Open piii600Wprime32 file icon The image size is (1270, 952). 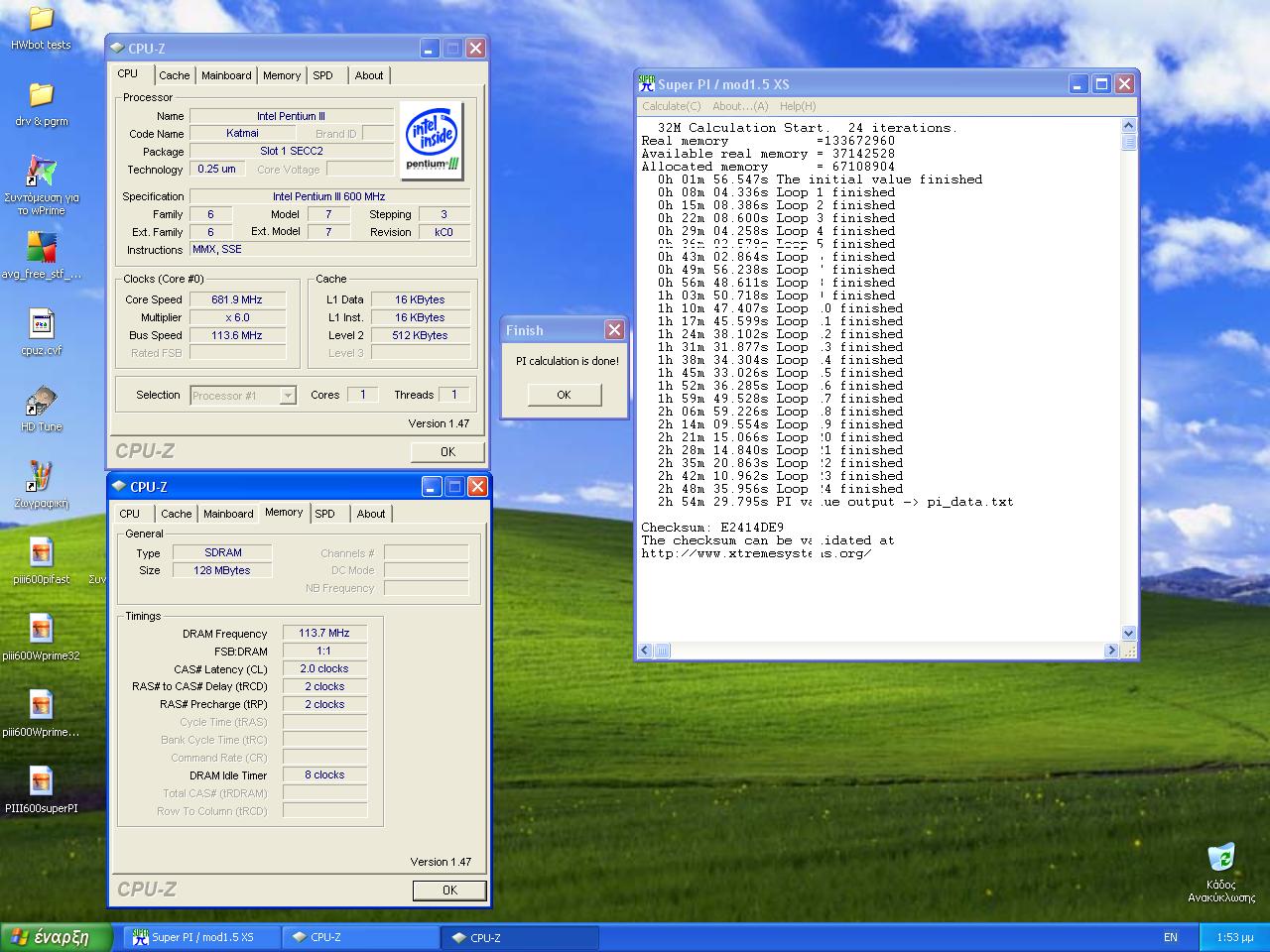[41, 630]
